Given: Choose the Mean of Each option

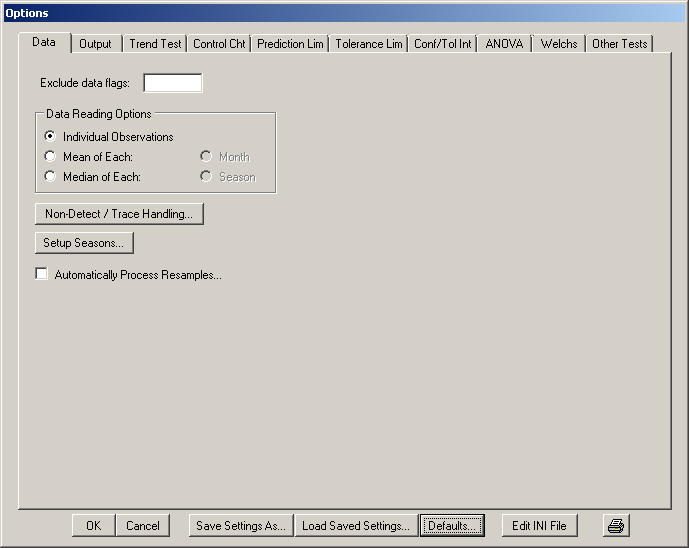Looking at the screenshot, I should 50,157.
